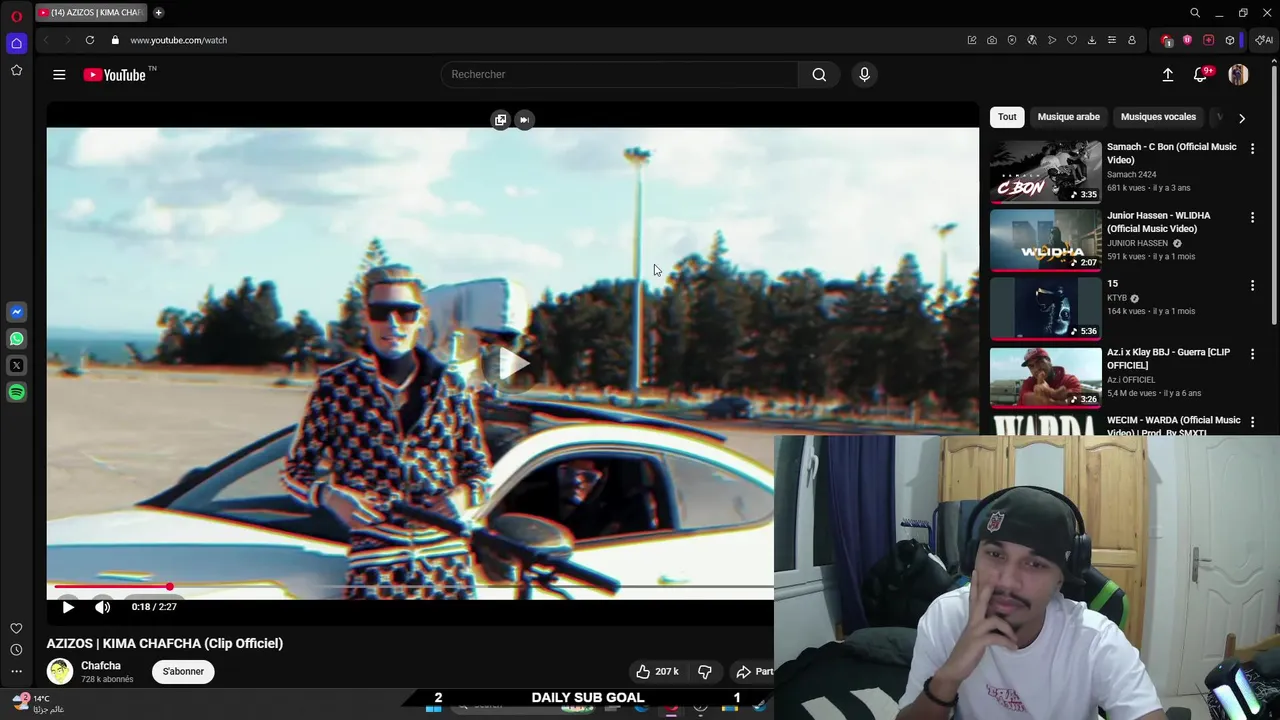The width and height of the screenshot is (1280, 720).
Task: Select the Musique arabe chip
Action: pos(1068,117)
